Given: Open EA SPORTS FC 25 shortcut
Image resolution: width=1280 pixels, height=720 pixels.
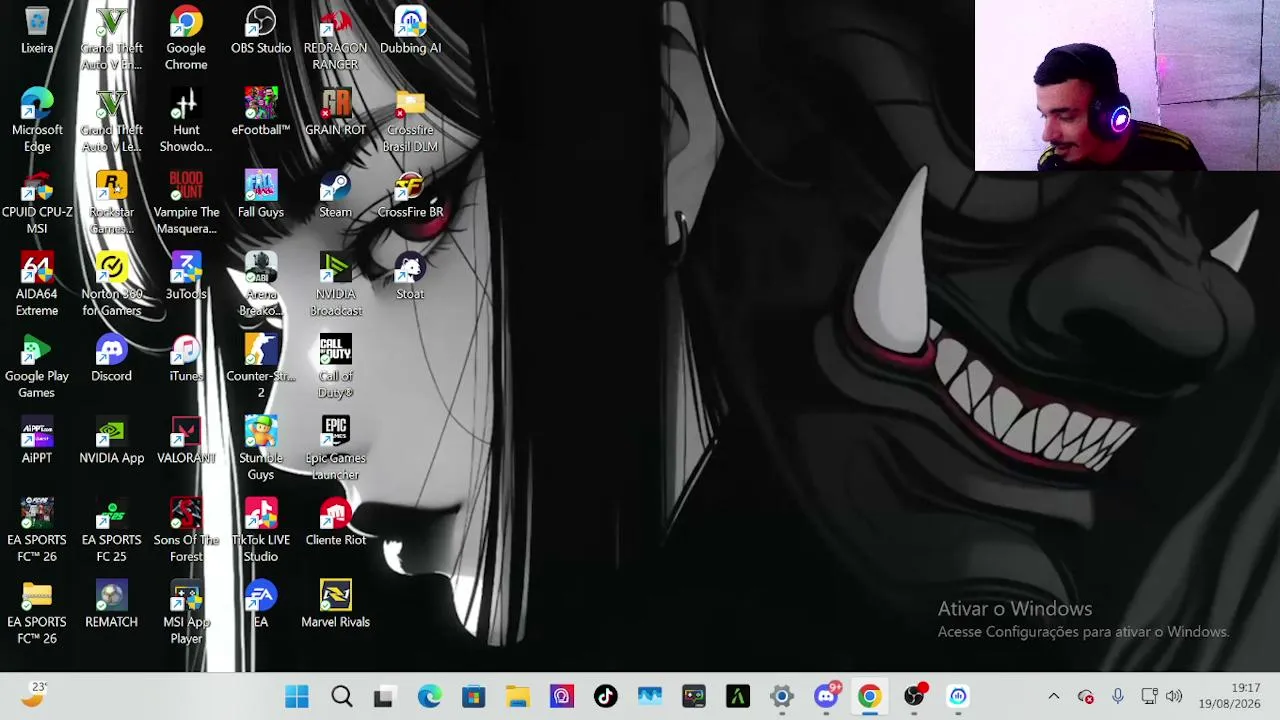Looking at the screenshot, I should (x=111, y=531).
